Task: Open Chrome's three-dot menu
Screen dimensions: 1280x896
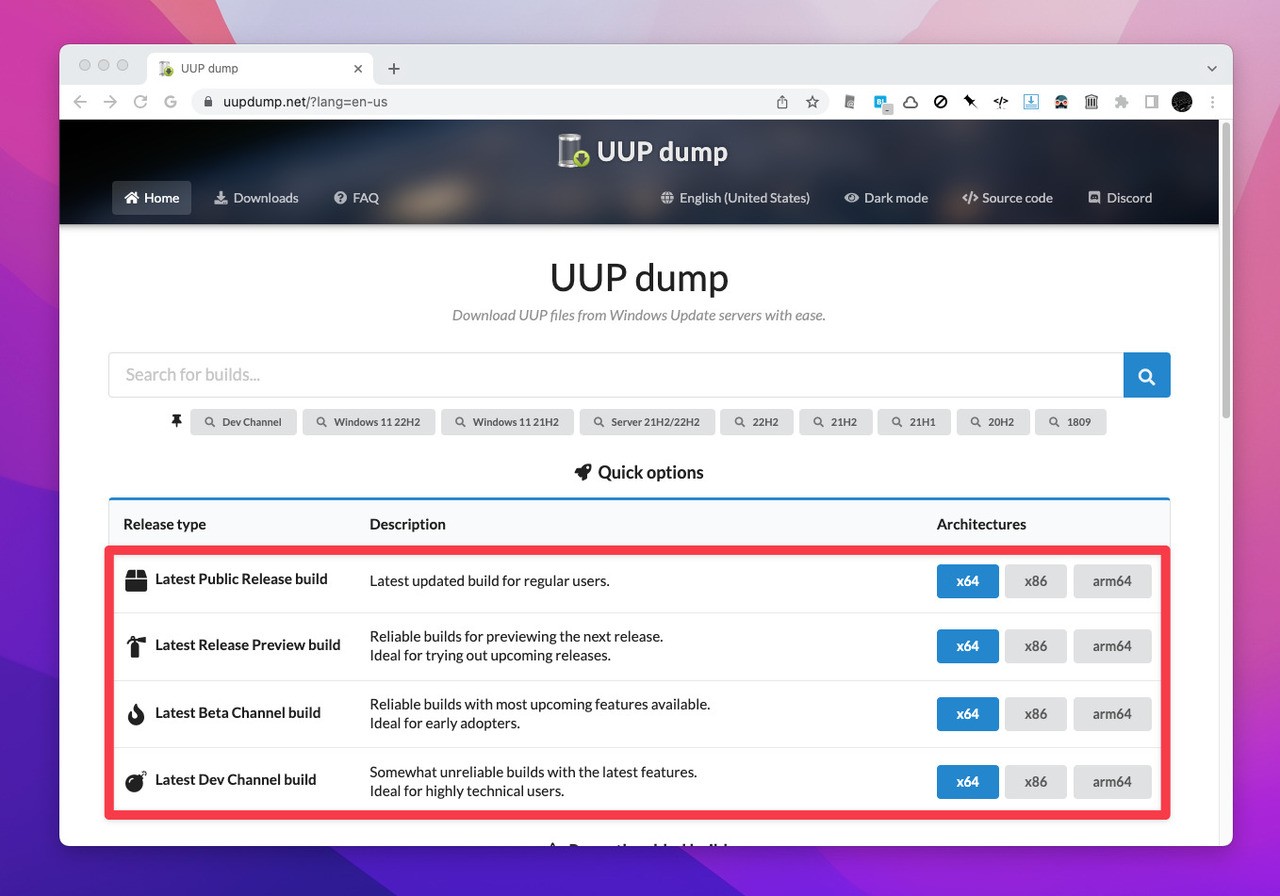Action: (1212, 101)
